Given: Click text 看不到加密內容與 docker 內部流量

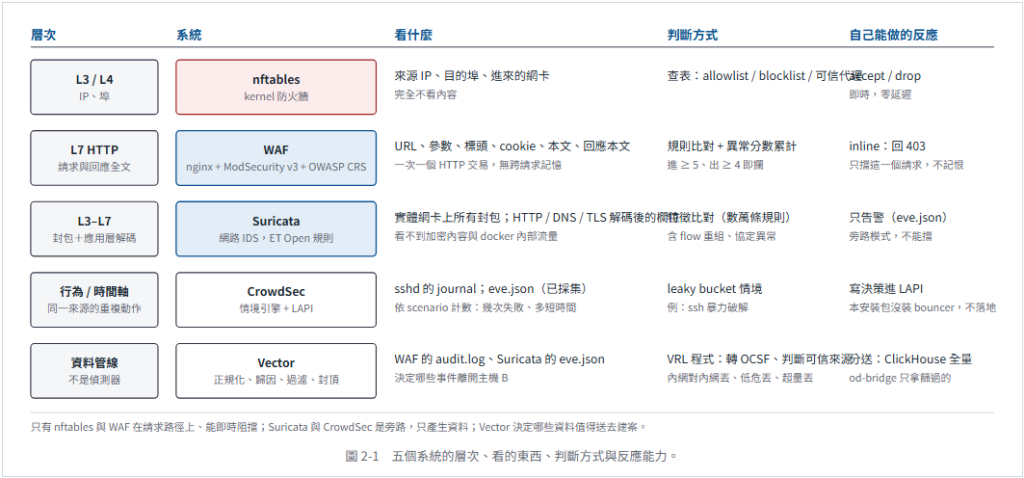Looking at the screenshot, I should [476, 236].
